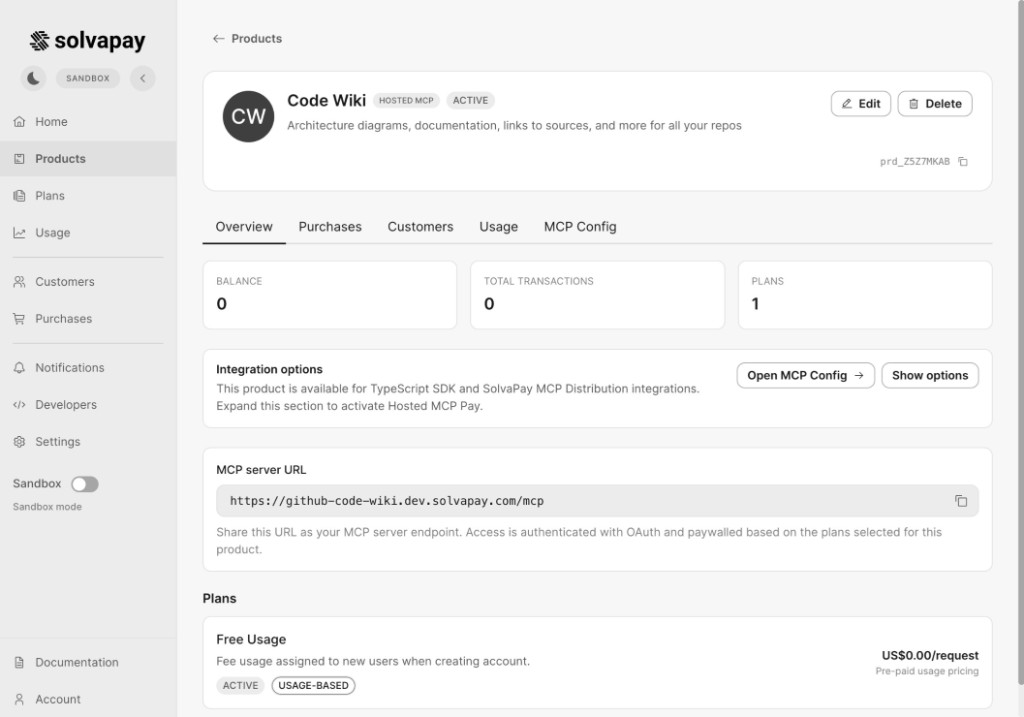Select the Plans icon in the sidebar
The width and height of the screenshot is (1024, 717).
[18, 195]
